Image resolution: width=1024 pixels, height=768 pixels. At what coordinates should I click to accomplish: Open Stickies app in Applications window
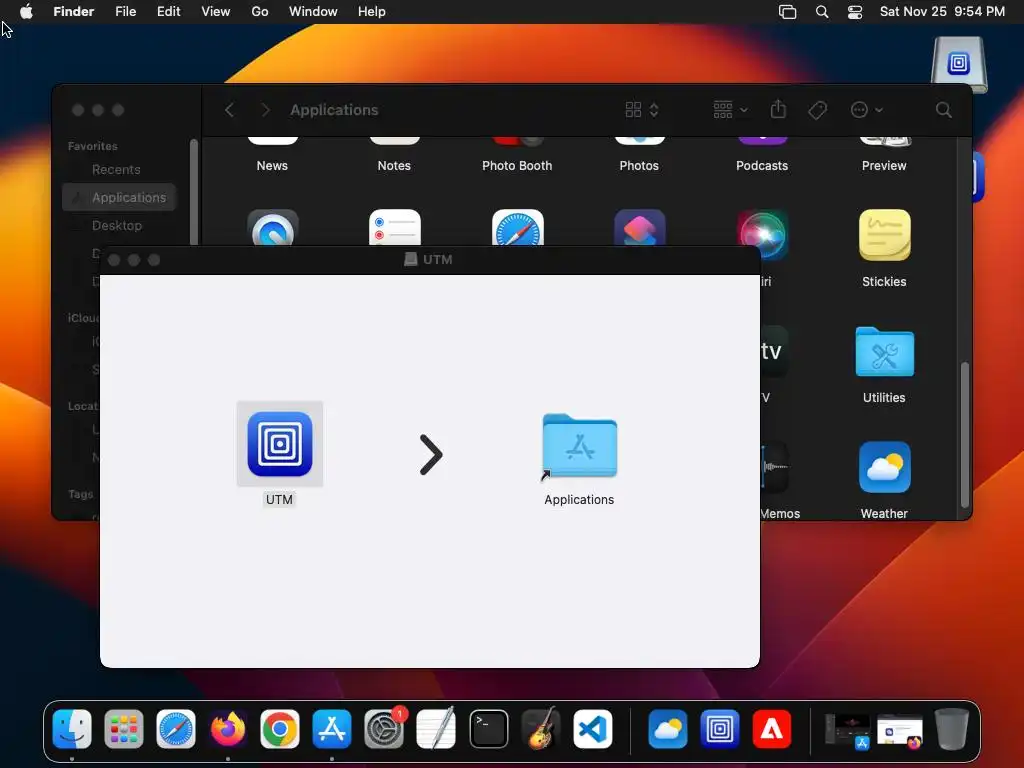pyautogui.click(x=884, y=235)
